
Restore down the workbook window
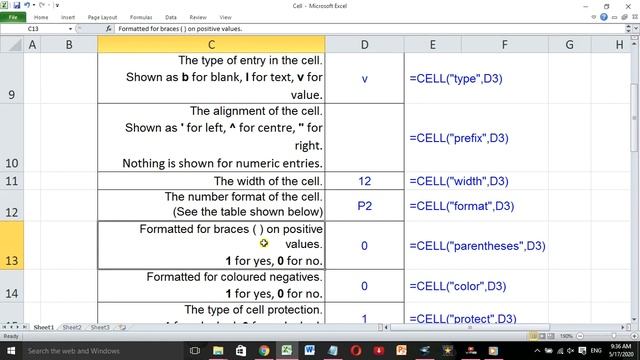624,17
